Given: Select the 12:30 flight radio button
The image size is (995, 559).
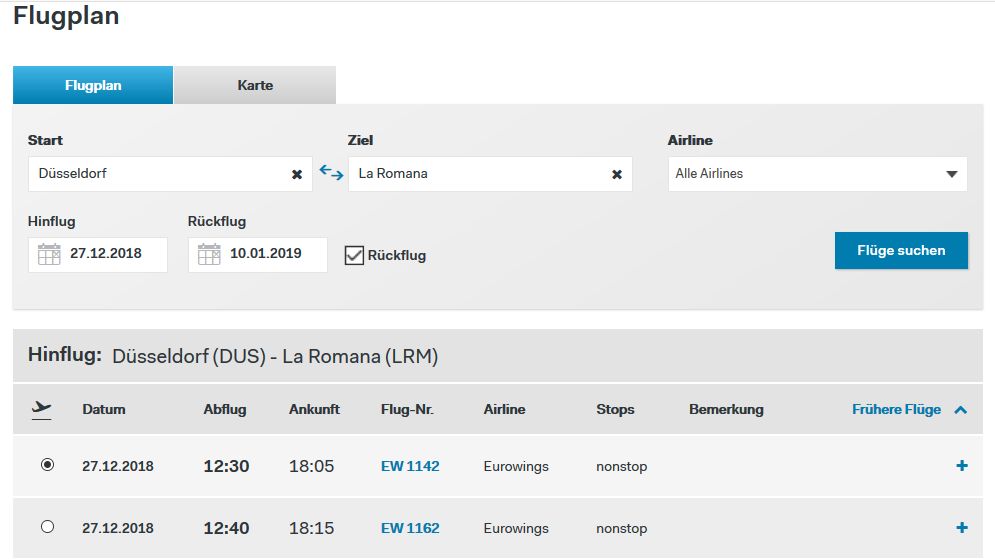Looking at the screenshot, I should coord(47,465).
